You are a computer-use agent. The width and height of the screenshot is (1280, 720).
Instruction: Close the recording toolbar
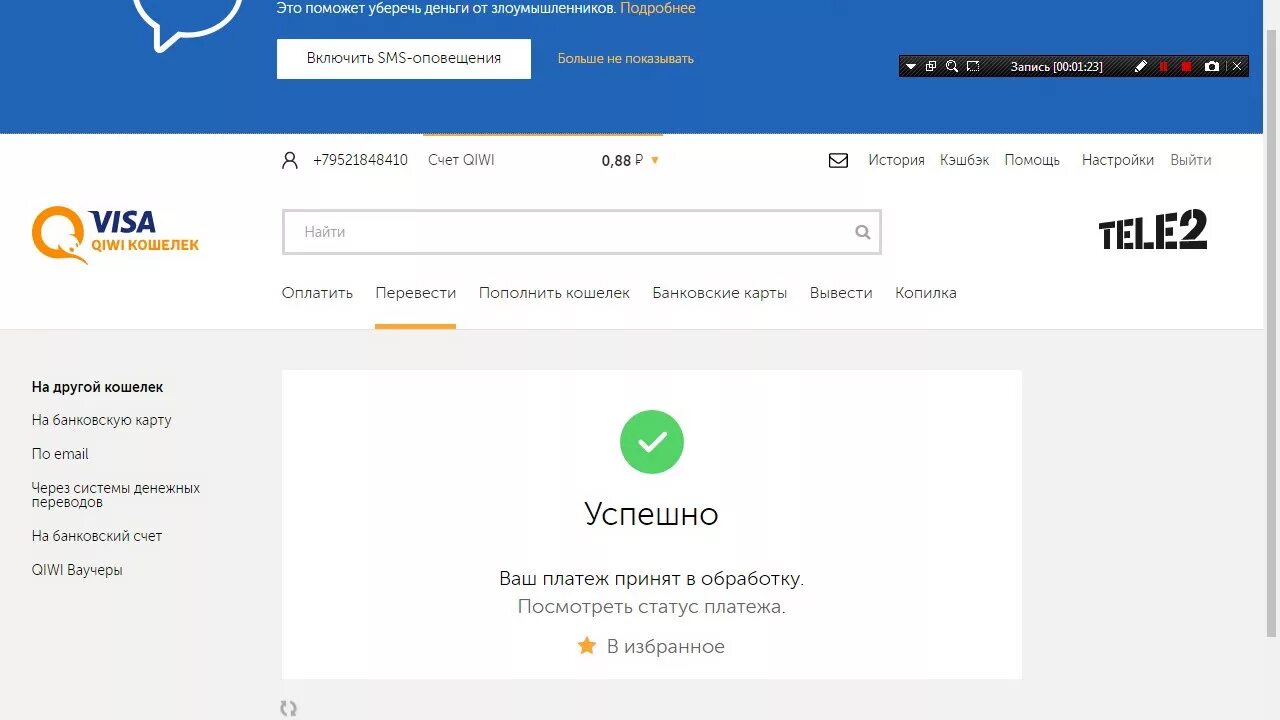1237,67
